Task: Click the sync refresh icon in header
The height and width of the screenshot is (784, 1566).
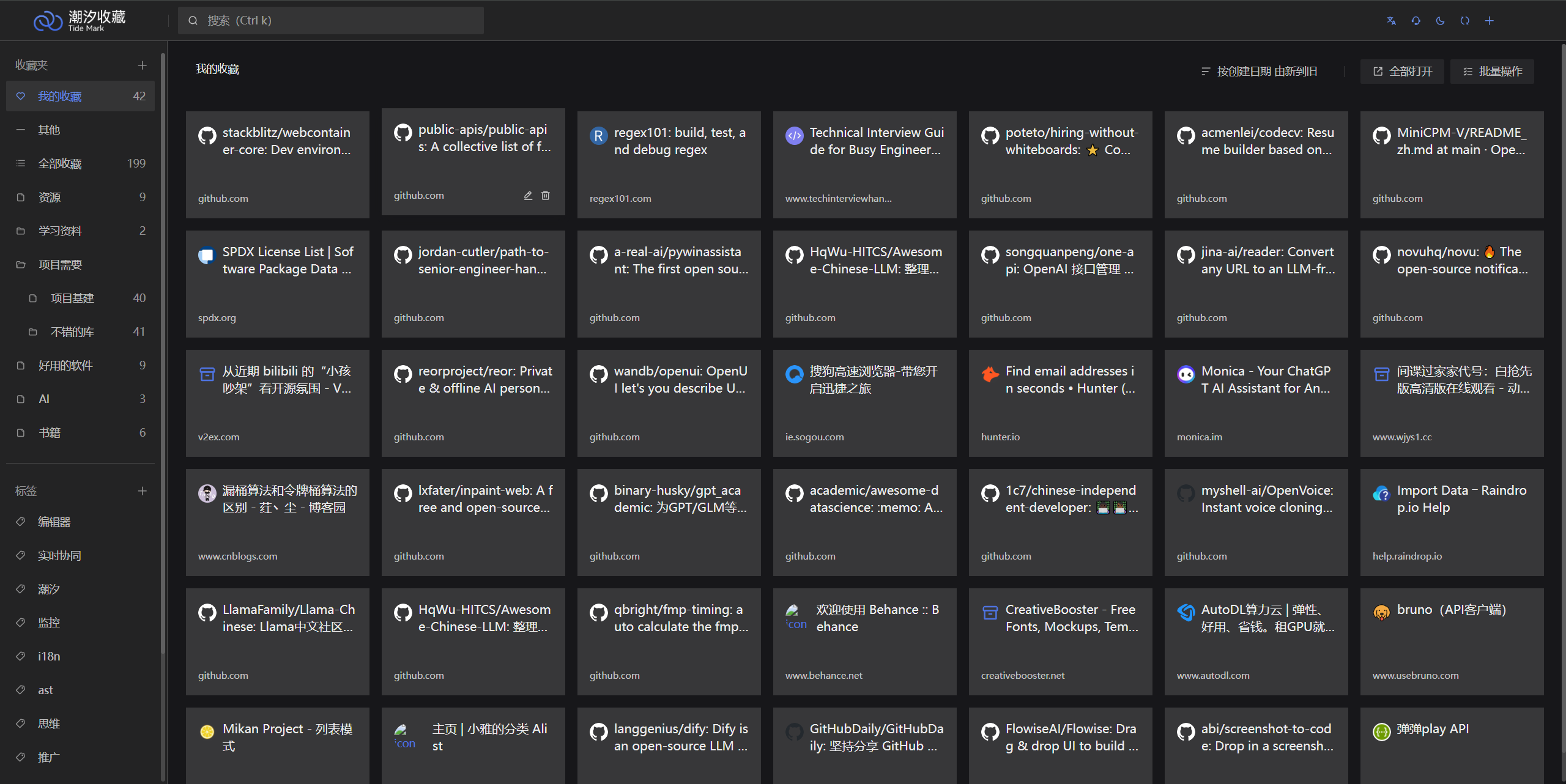Action: coord(1464,21)
